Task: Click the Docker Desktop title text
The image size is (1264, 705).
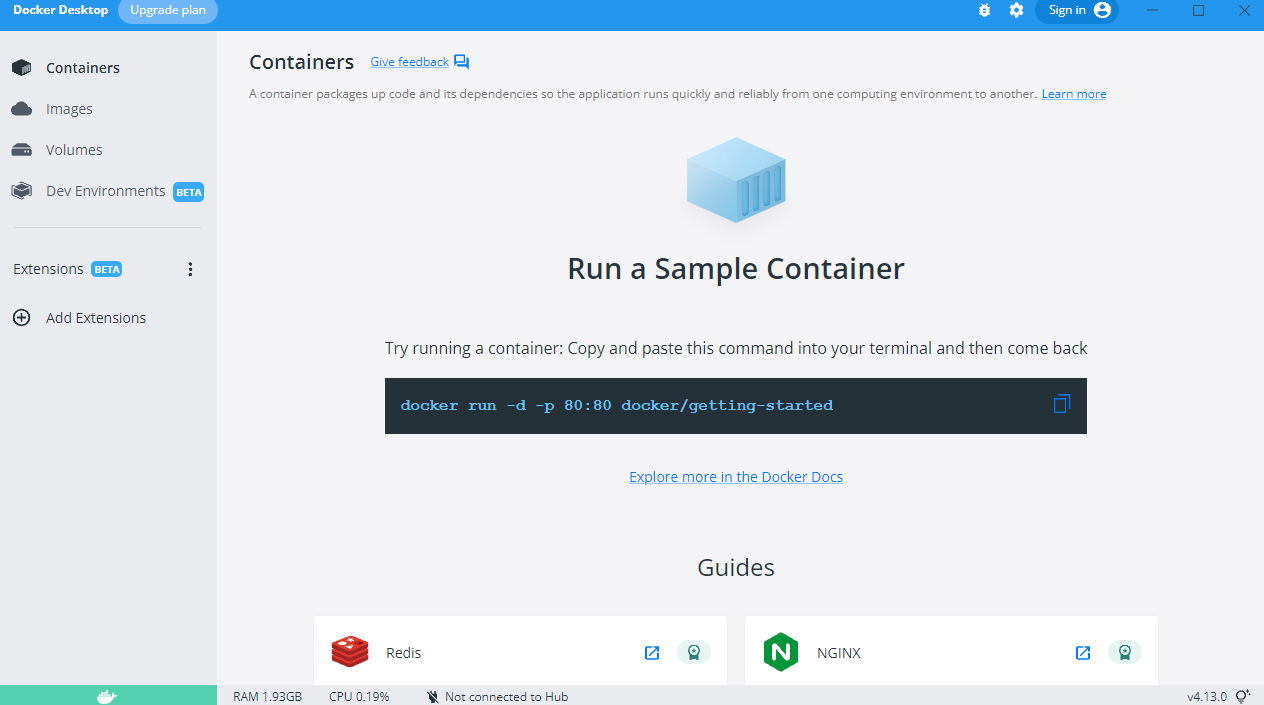Action: click(x=60, y=10)
